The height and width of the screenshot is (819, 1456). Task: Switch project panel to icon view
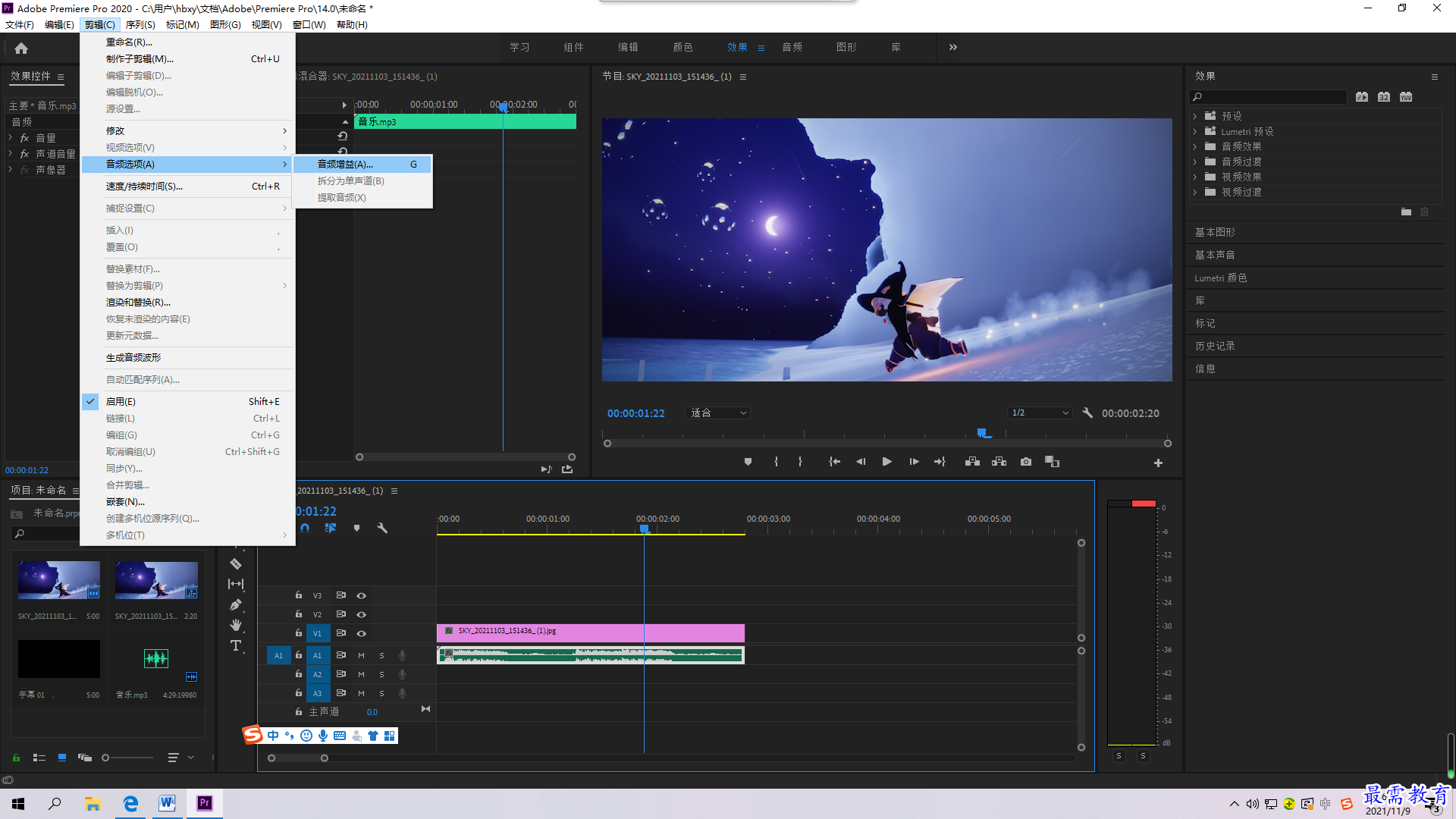[x=62, y=758]
